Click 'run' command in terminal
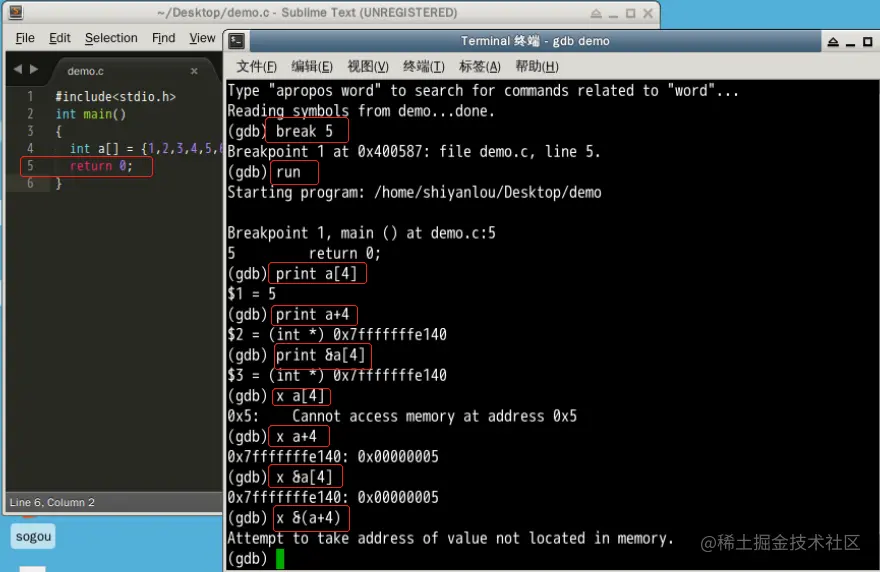The height and width of the screenshot is (572, 880). pos(288,172)
